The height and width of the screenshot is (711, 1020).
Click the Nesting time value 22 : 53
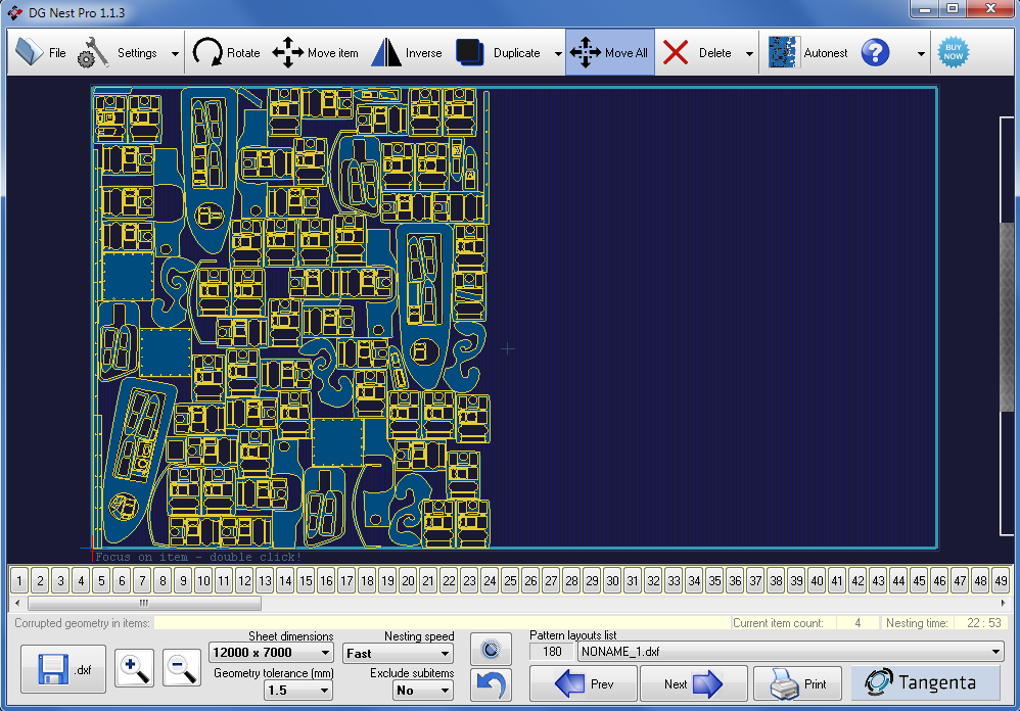(984, 623)
